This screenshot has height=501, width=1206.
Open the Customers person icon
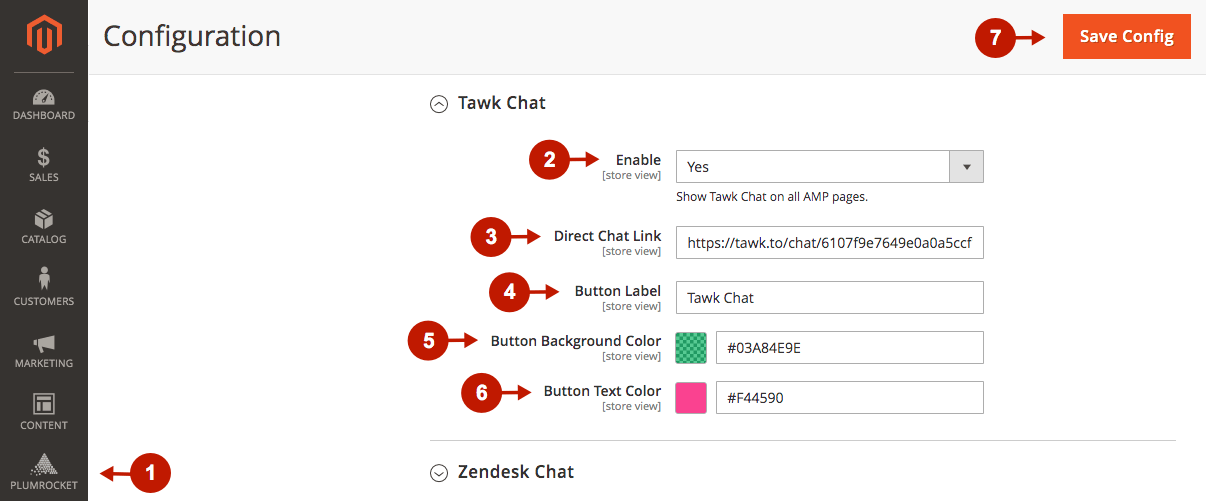pyautogui.click(x=43, y=281)
